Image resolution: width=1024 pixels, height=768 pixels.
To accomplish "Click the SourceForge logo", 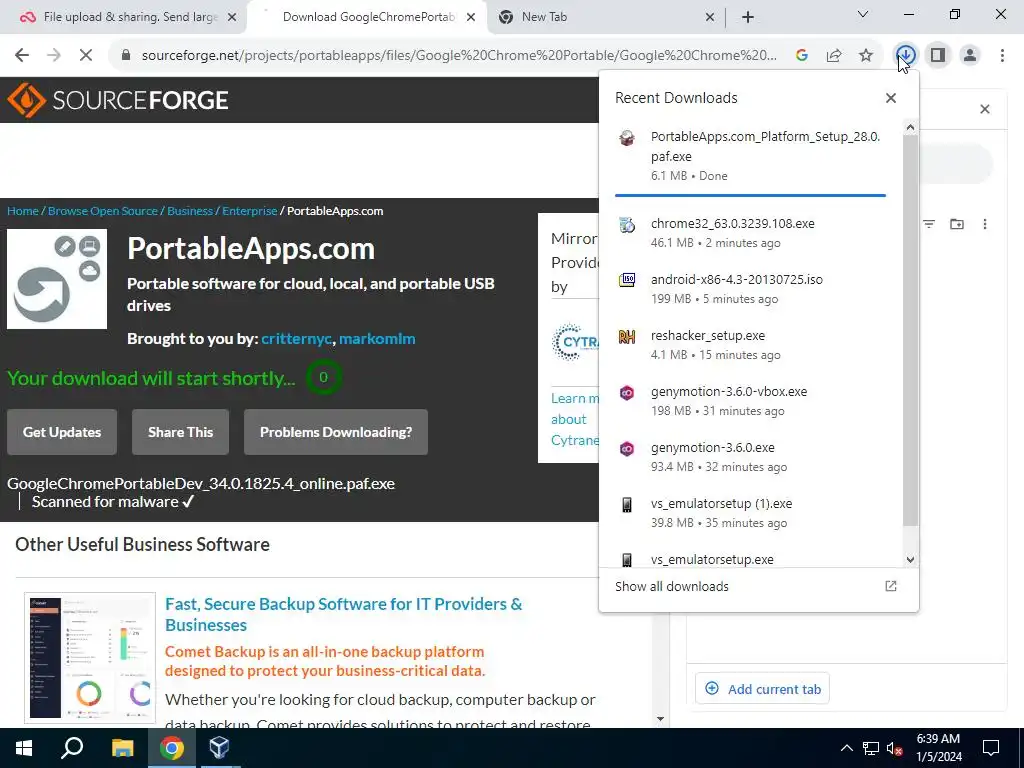I will click(x=118, y=100).
